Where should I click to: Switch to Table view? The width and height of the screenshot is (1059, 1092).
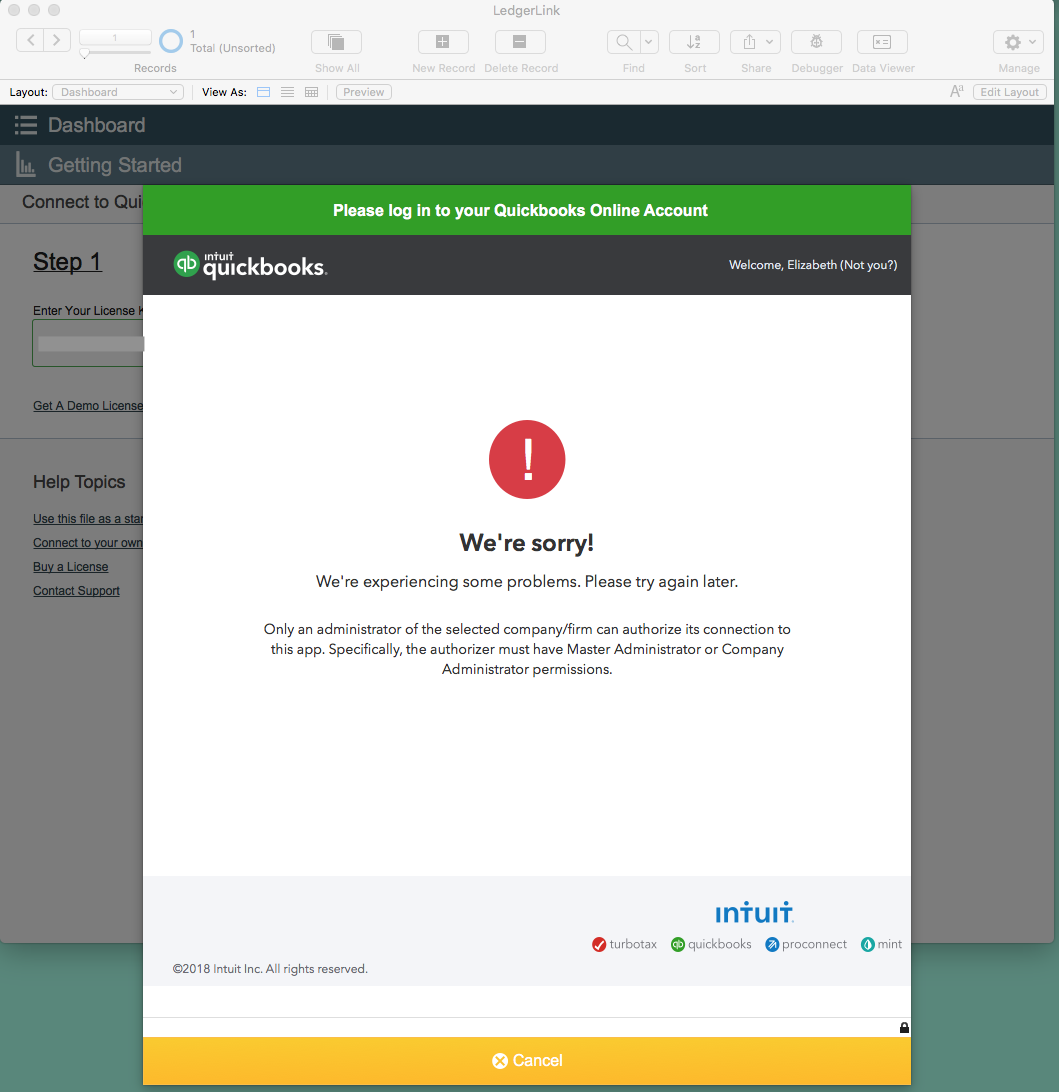point(311,92)
